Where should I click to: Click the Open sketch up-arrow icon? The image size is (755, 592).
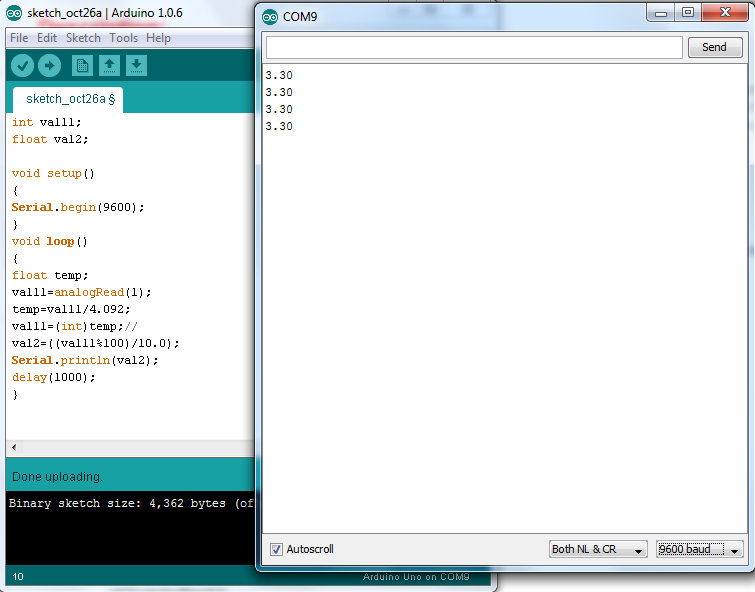click(109, 66)
